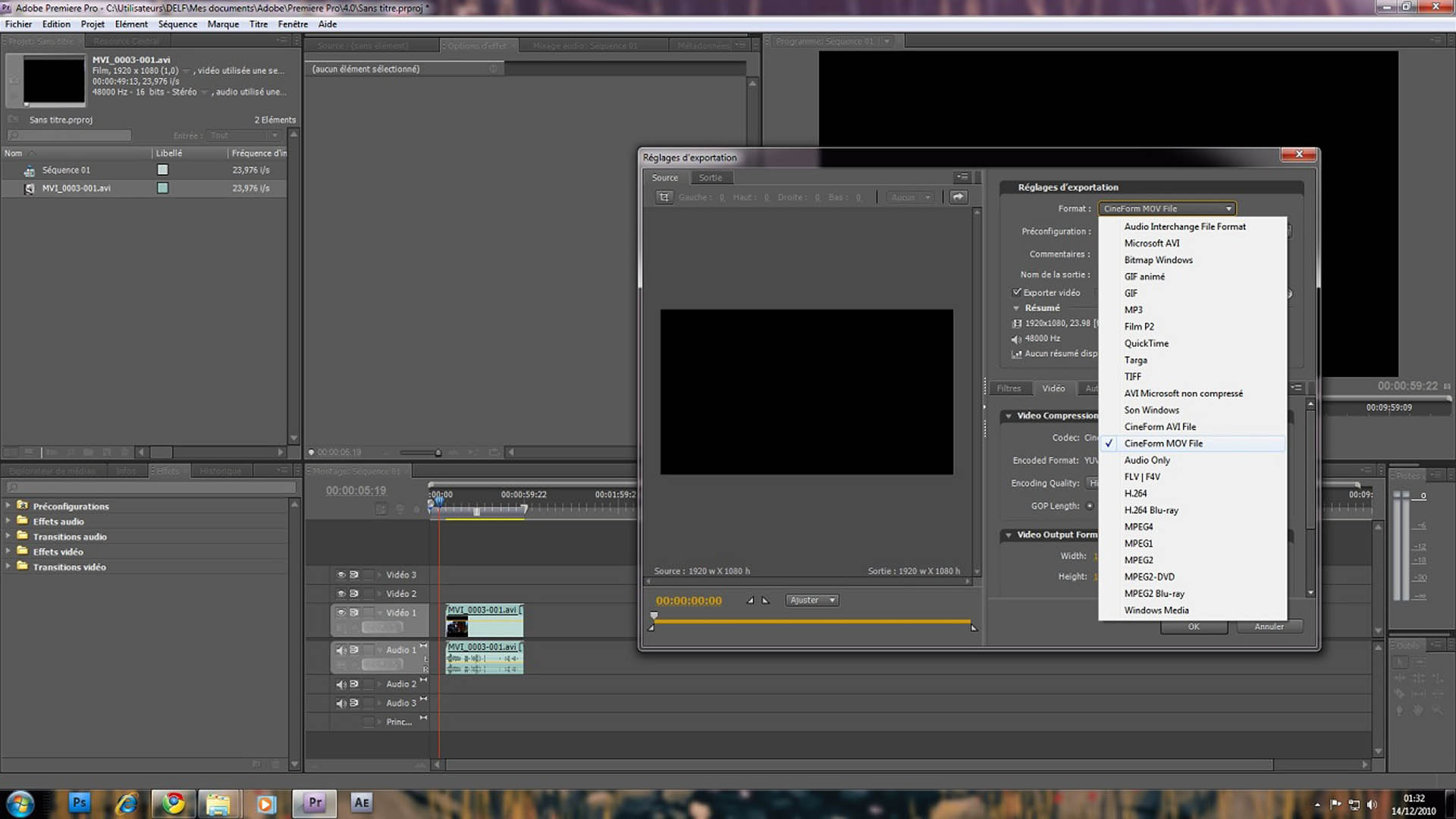Click the crop tool icon in export dialog
1456x819 pixels.
tap(664, 197)
